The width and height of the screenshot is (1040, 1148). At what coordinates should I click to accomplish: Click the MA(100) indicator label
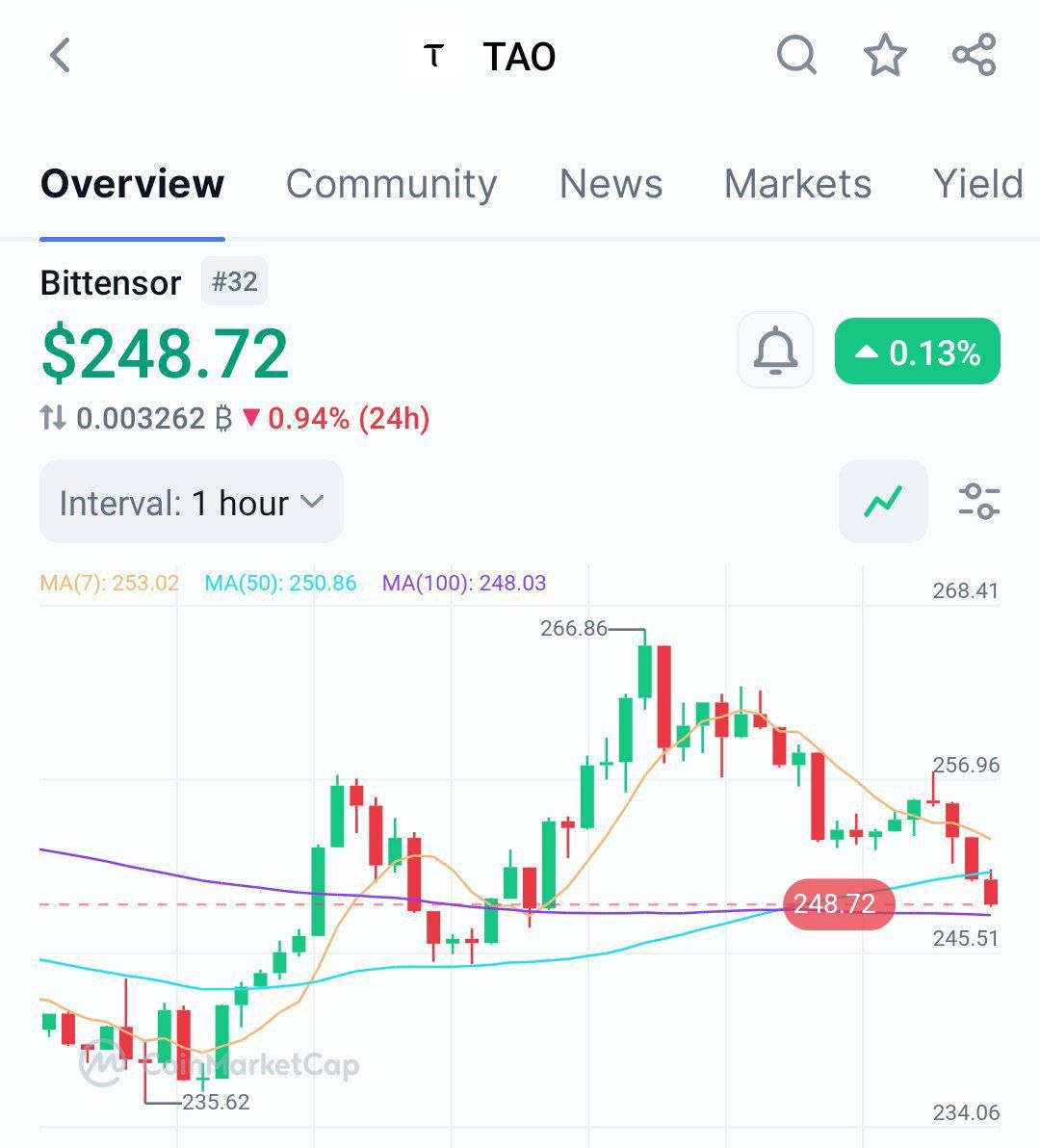(x=463, y=583)
